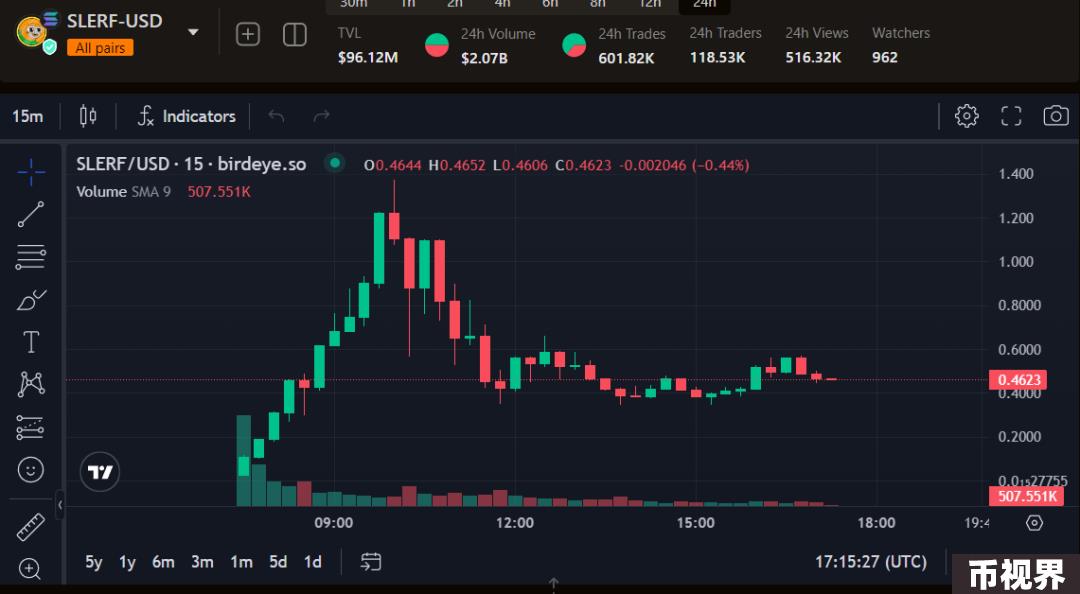Click the TradingView logo
Image resolution: width=1080 pixels, height=594 pixels.
(x=100, y=472)
